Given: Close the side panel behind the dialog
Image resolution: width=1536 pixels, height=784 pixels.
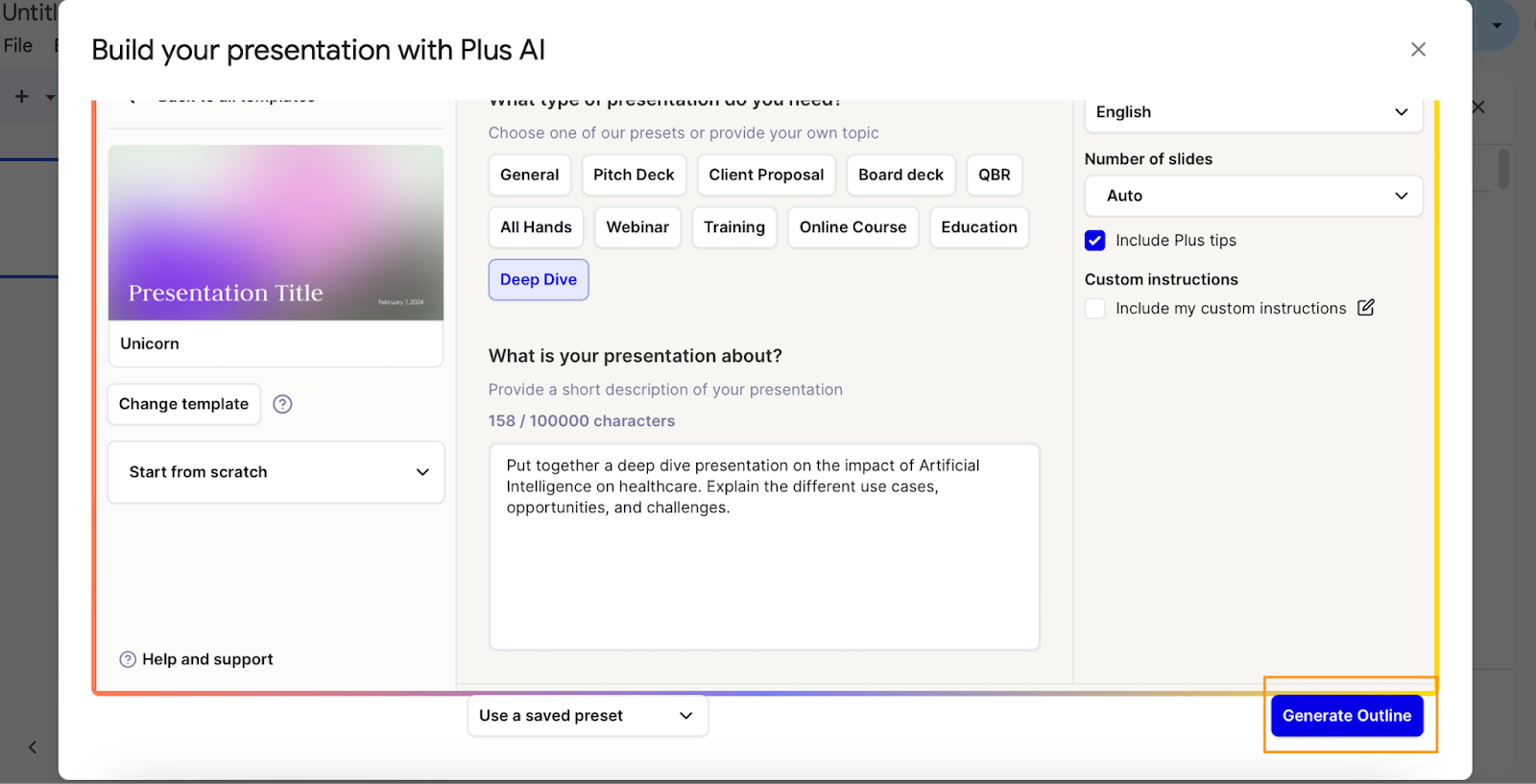Looking at the screenshot, I should pyautogui.click(x=1479, y=107).
